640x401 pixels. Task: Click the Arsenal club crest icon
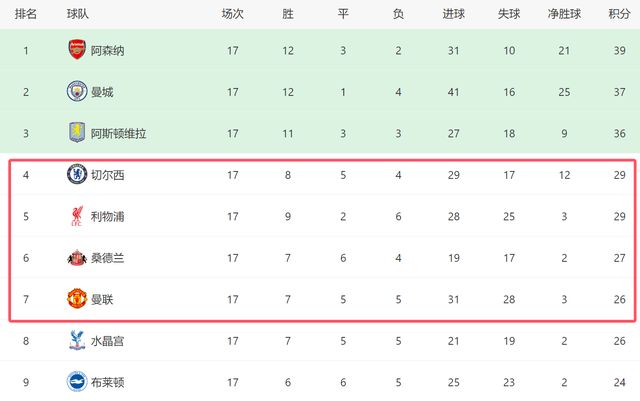76,50
